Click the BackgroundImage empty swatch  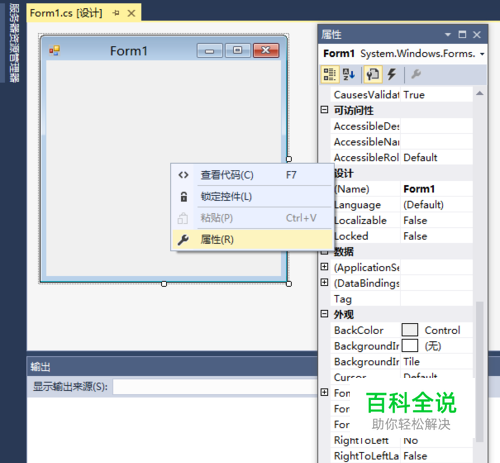tap(410, 346)
